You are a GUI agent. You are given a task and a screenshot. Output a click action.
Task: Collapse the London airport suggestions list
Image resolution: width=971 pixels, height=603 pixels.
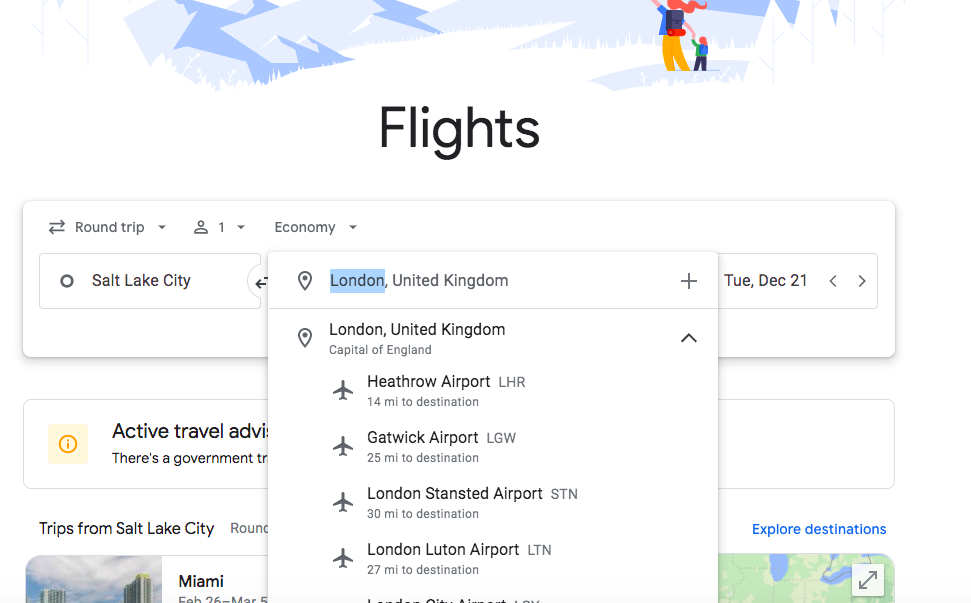688,337
